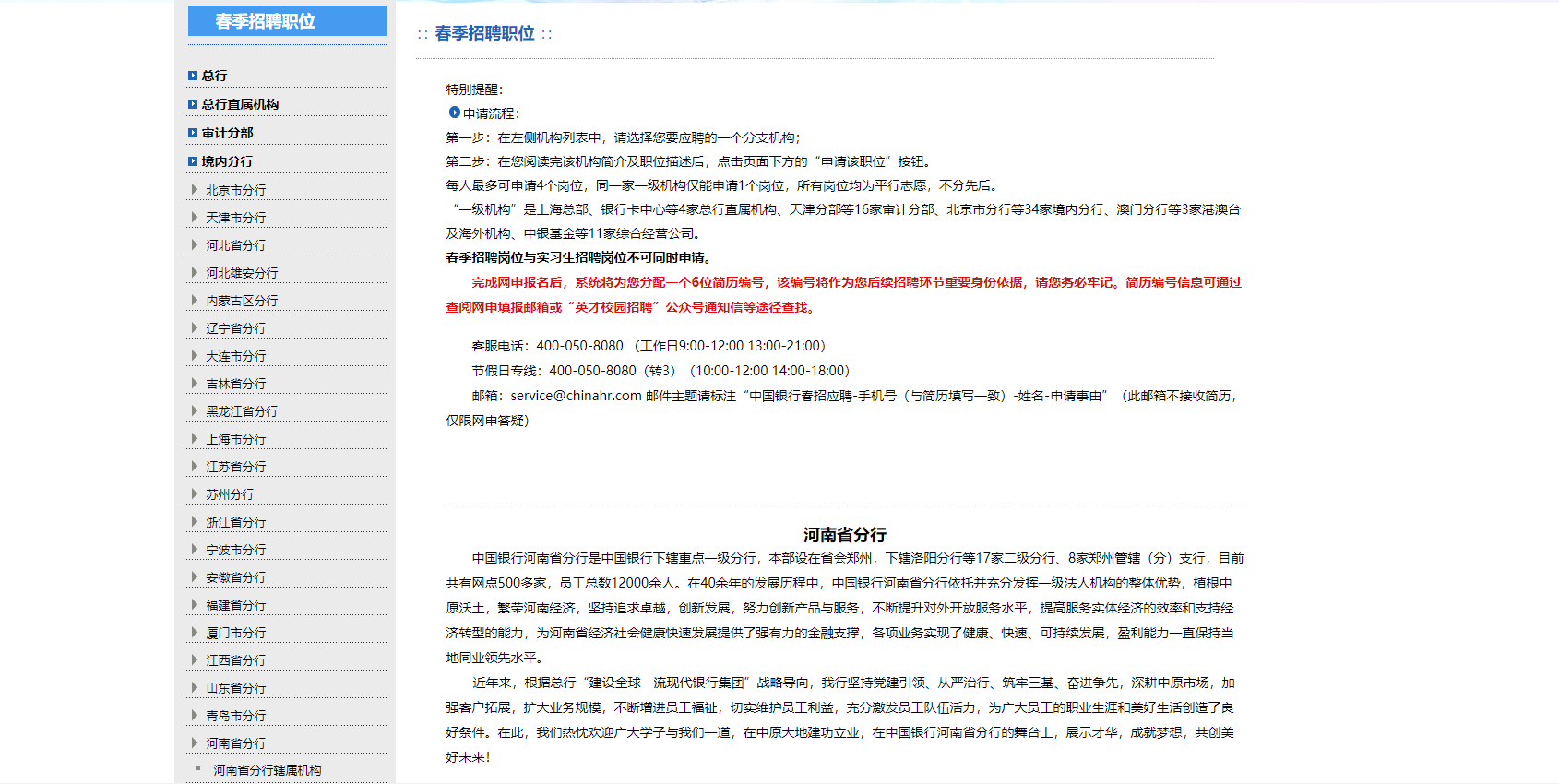
Task: Select 宁波市分行 in the branch list
Action: 235,550
